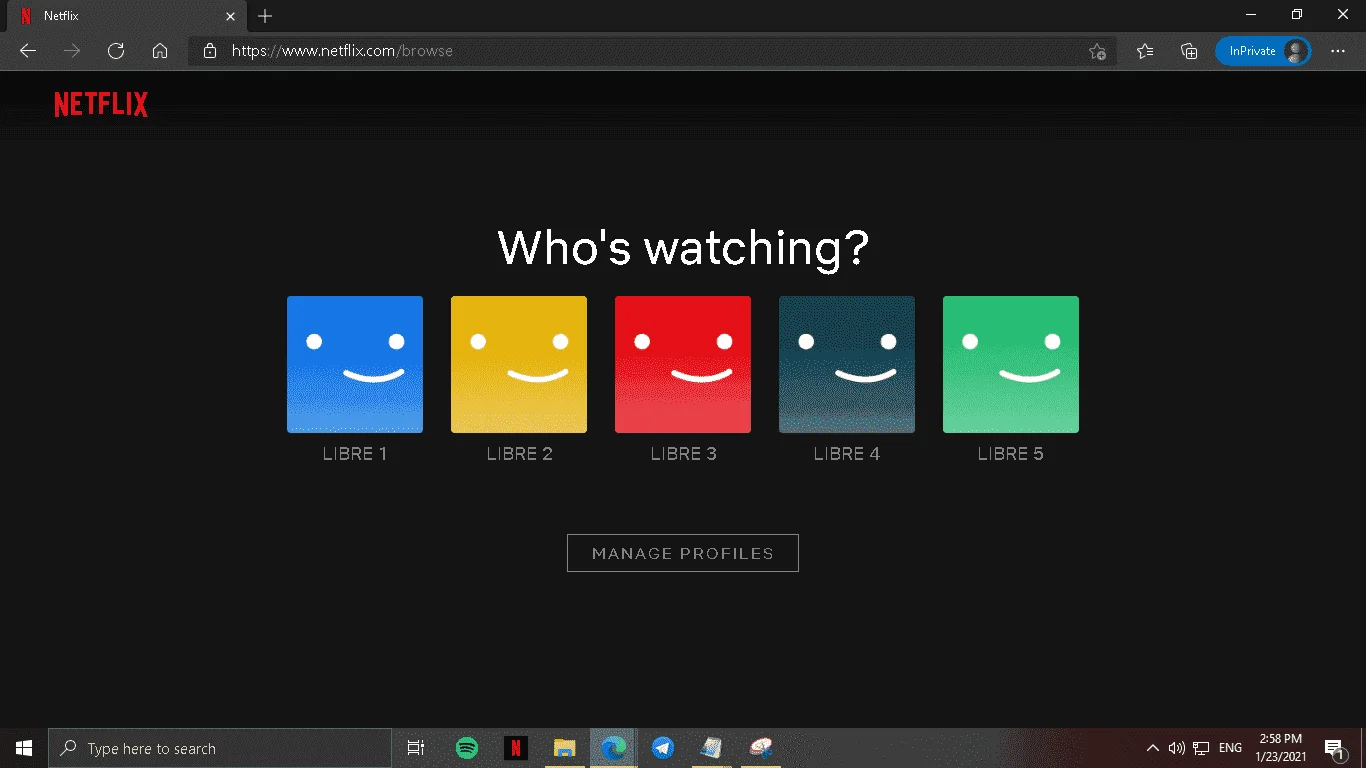This screenshot has height=768, width=1366.
Task: Add this page to favorites using the star-plus icon
Action: coord(1097,51)
